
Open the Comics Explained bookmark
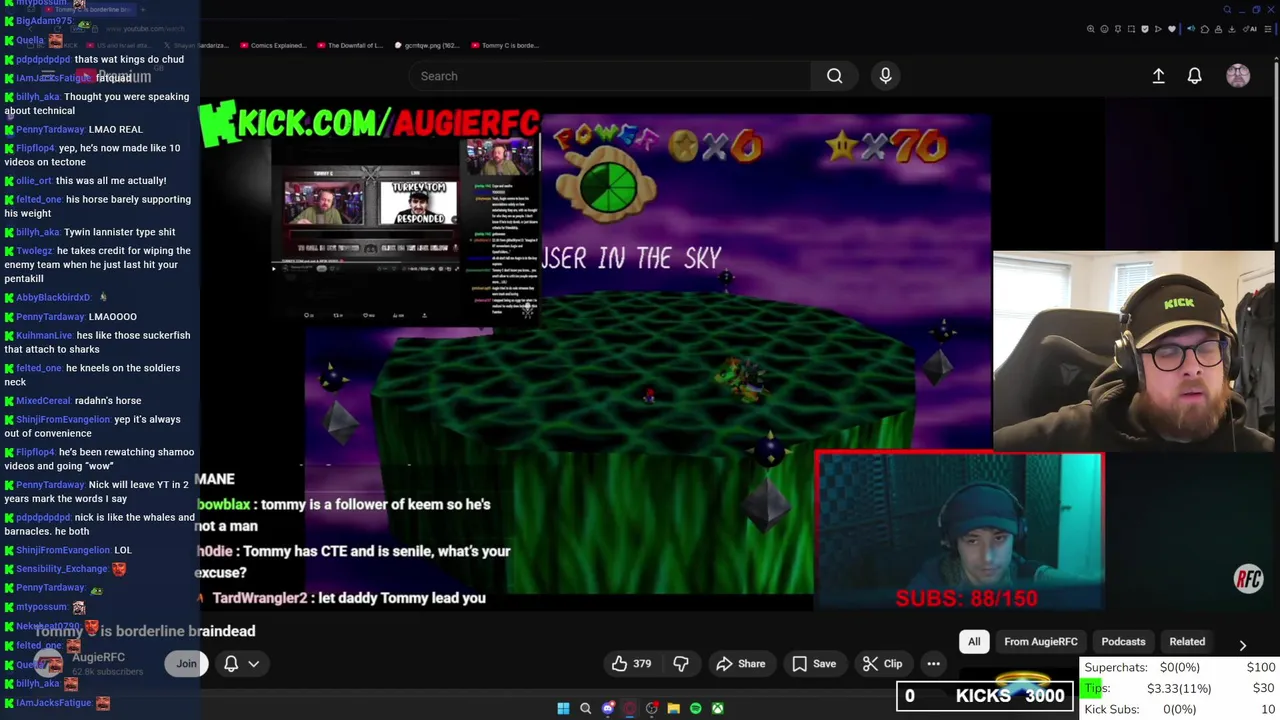click(x=272, y=45)
